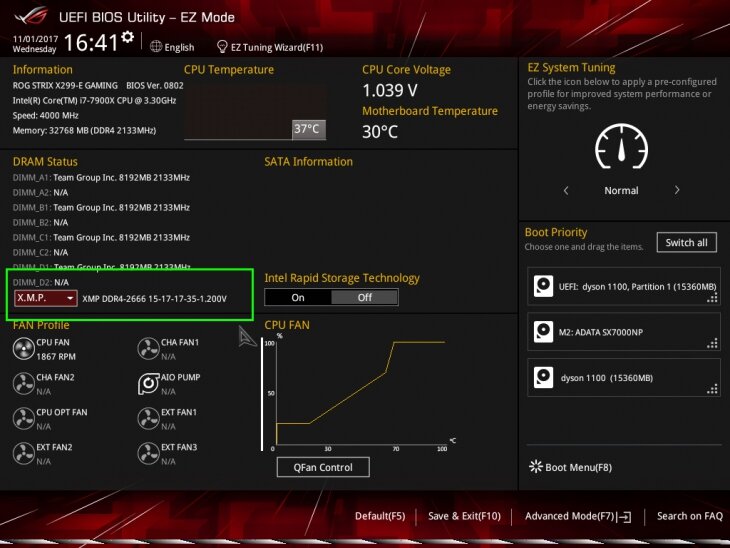
Task: Click drag handle on dyson 1100 (15360MB) entry
Action: click(x=712, y=389)
